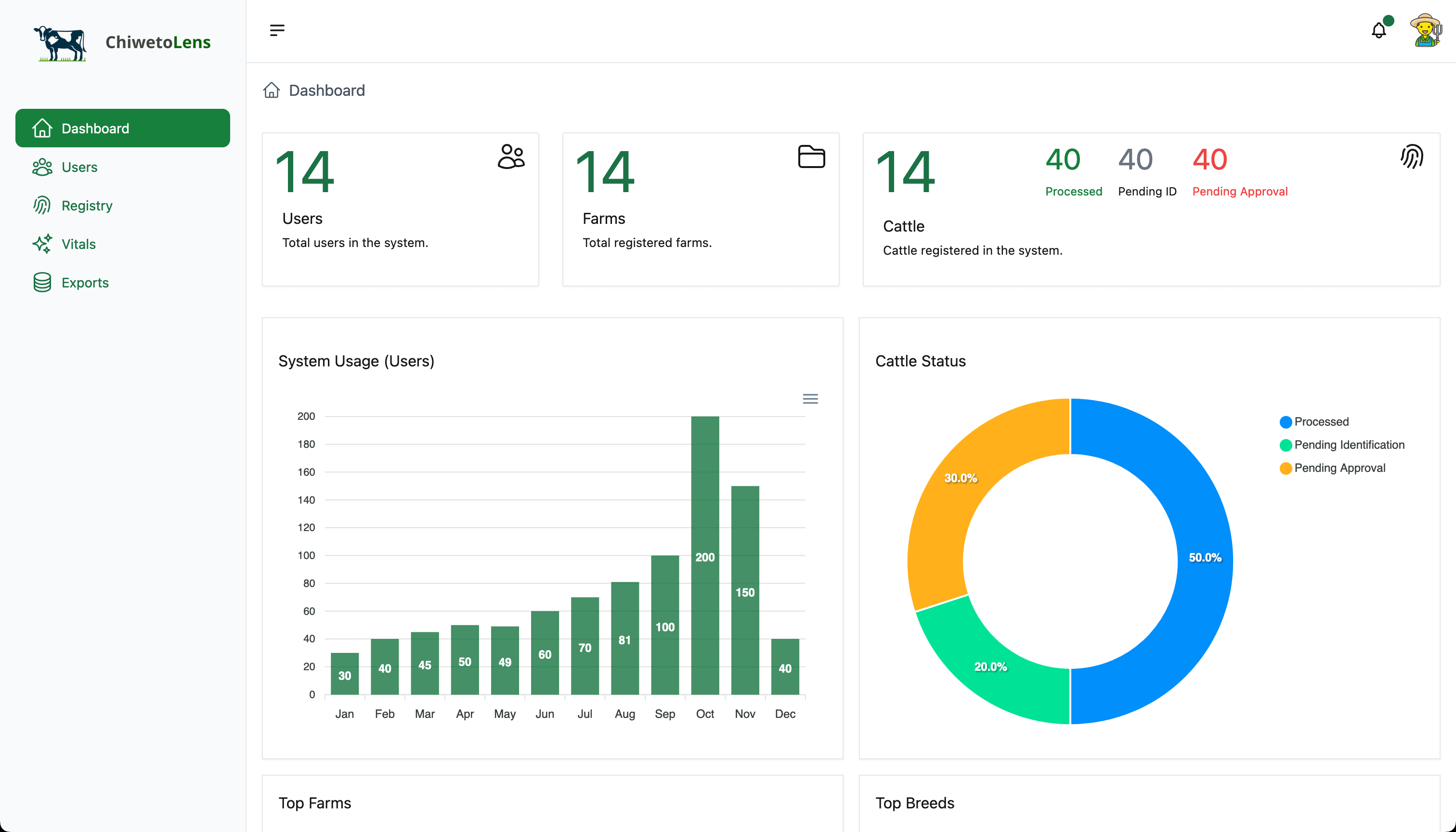Click the System Usage (Users) chart title
The height and width of the screenshot is (832, 1456).
tap(356, 361)
